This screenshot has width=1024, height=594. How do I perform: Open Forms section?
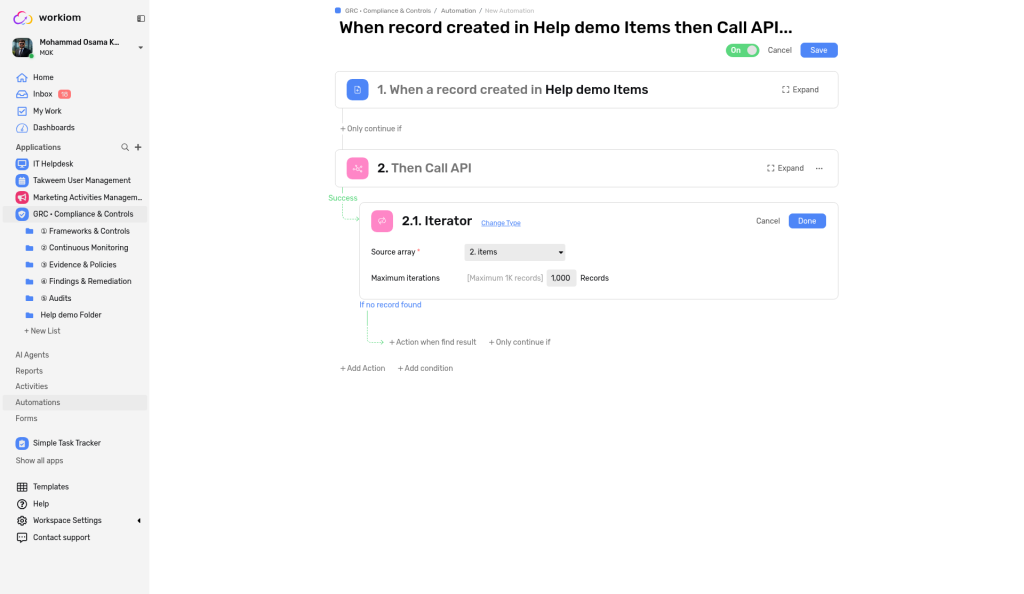tap(26, 418)
